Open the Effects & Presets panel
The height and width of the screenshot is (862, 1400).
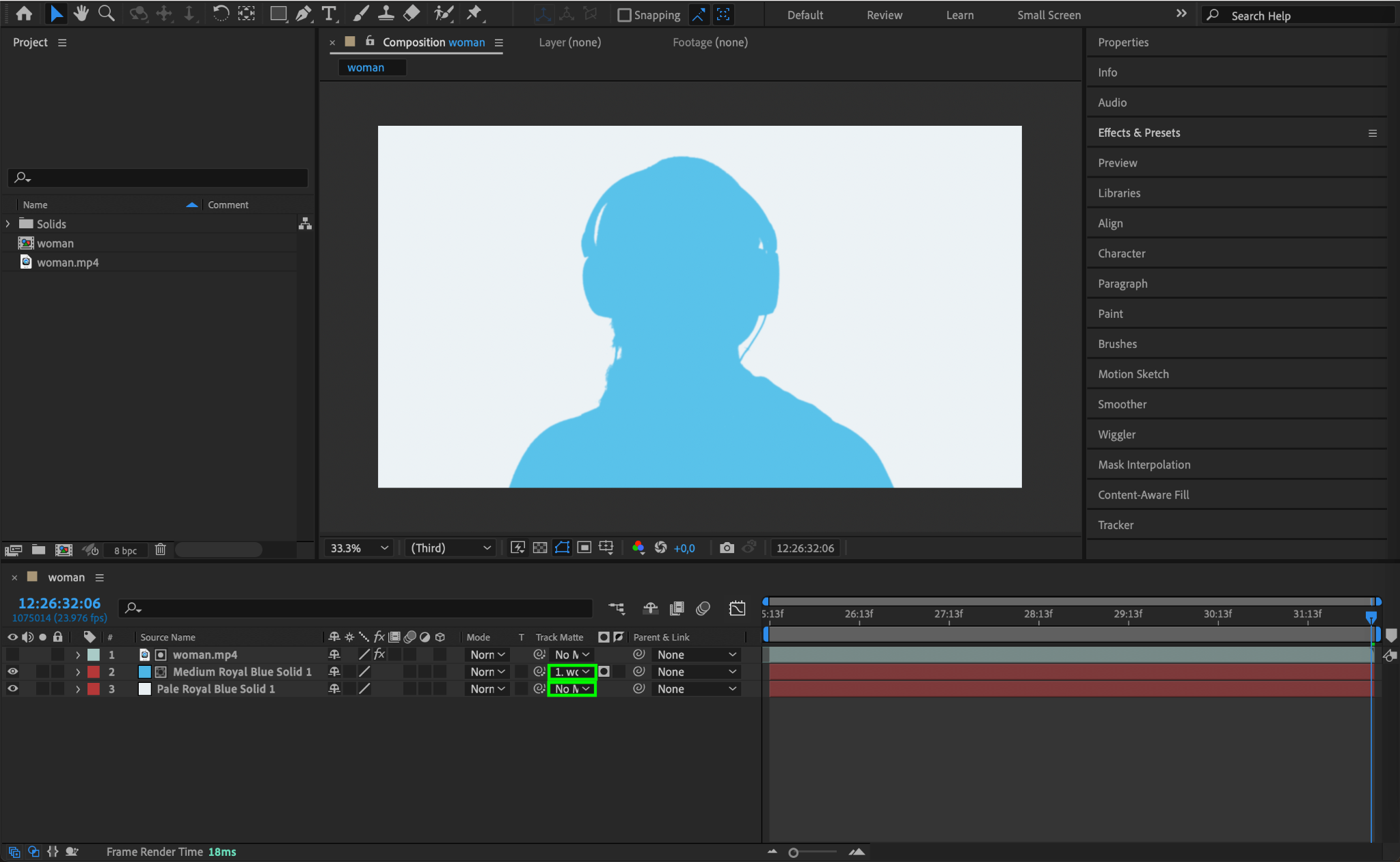1139,133
